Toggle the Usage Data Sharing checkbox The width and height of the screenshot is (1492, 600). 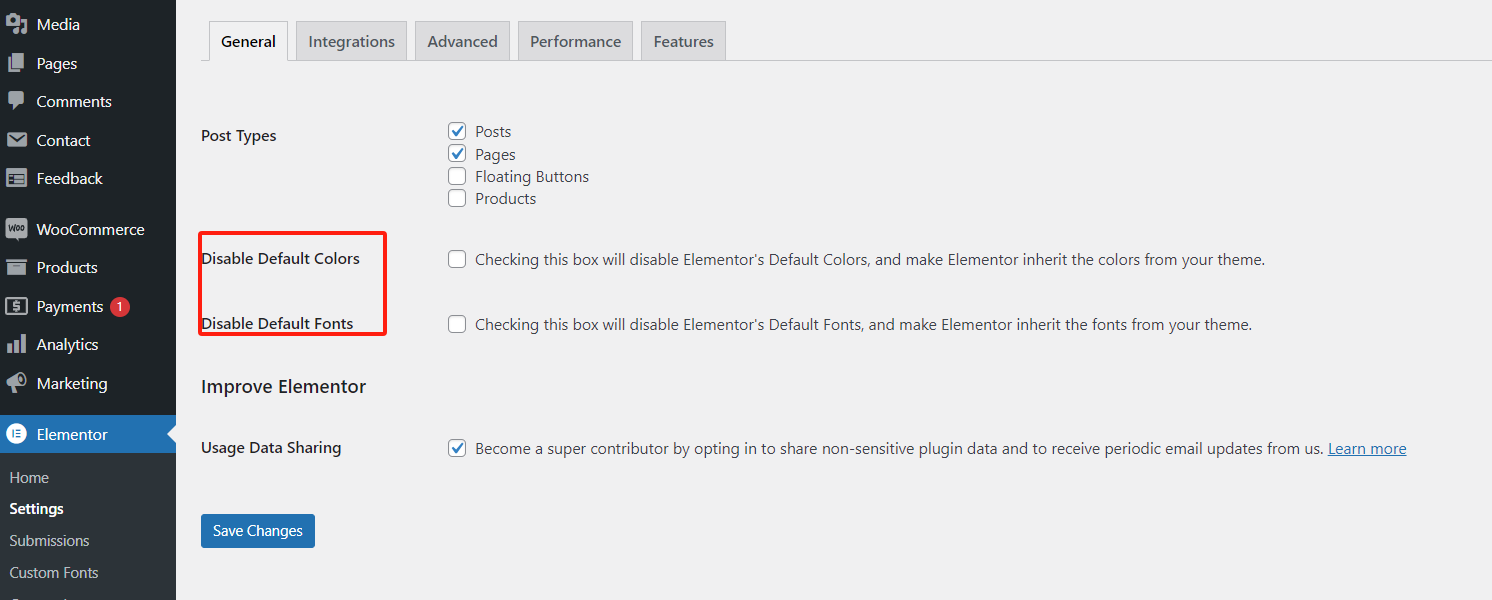click(457, 448)
